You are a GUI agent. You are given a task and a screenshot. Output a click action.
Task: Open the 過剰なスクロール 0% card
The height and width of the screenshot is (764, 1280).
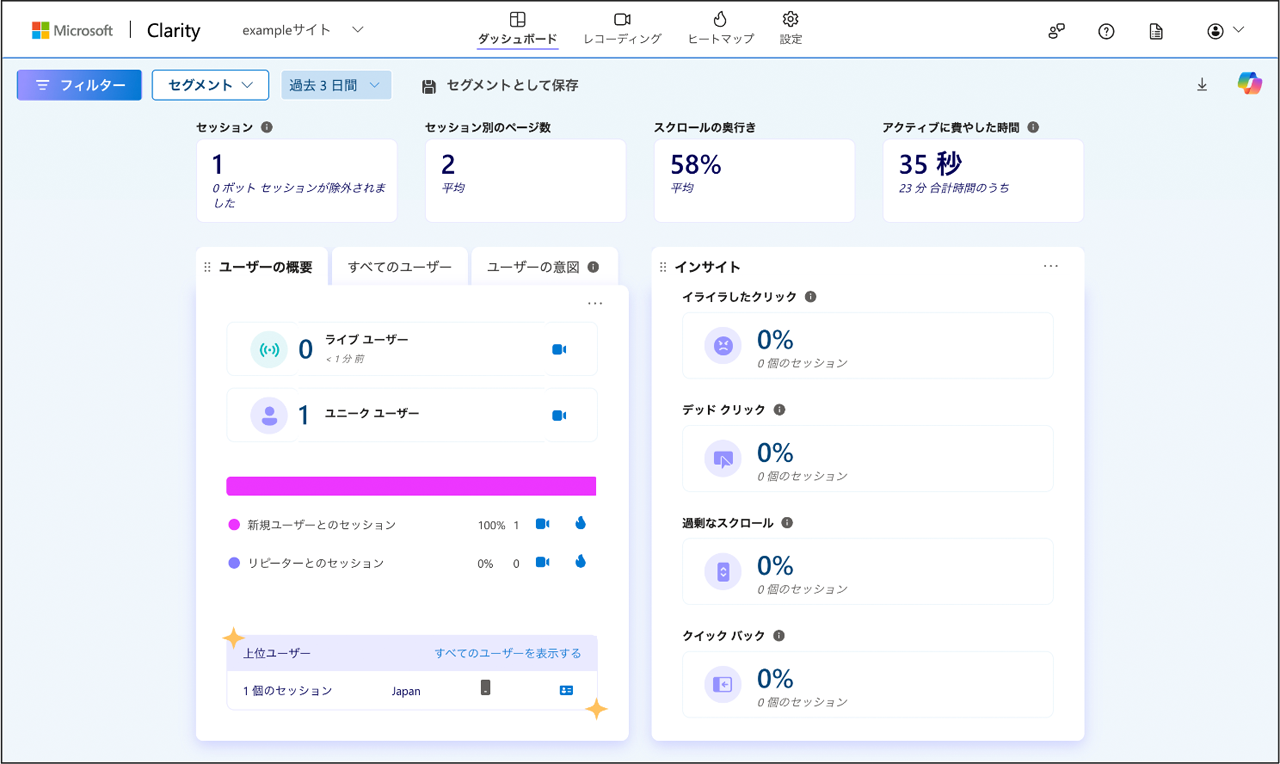point(867,572)
